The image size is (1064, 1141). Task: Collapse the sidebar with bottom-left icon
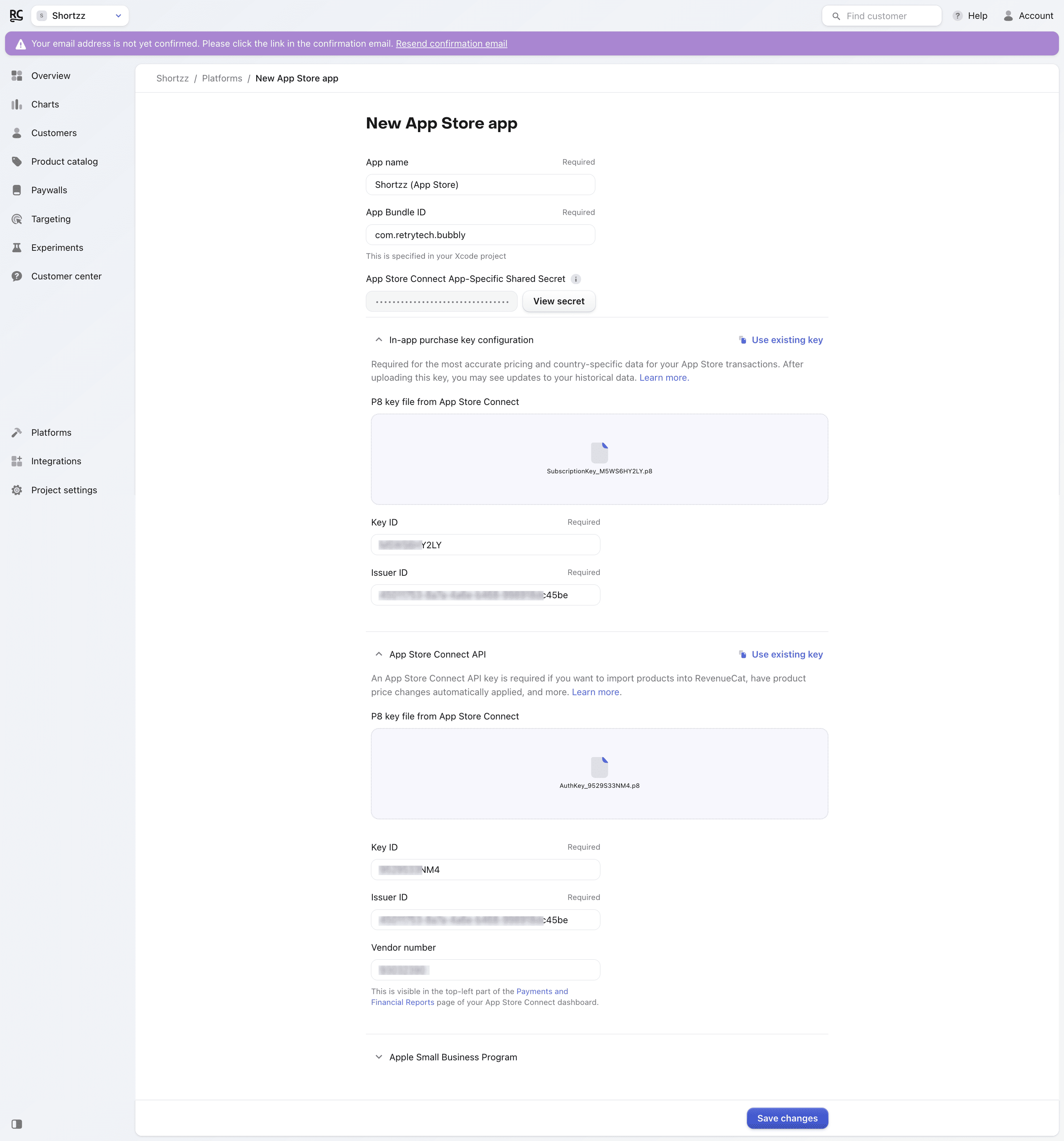(x=17, y=1124)
